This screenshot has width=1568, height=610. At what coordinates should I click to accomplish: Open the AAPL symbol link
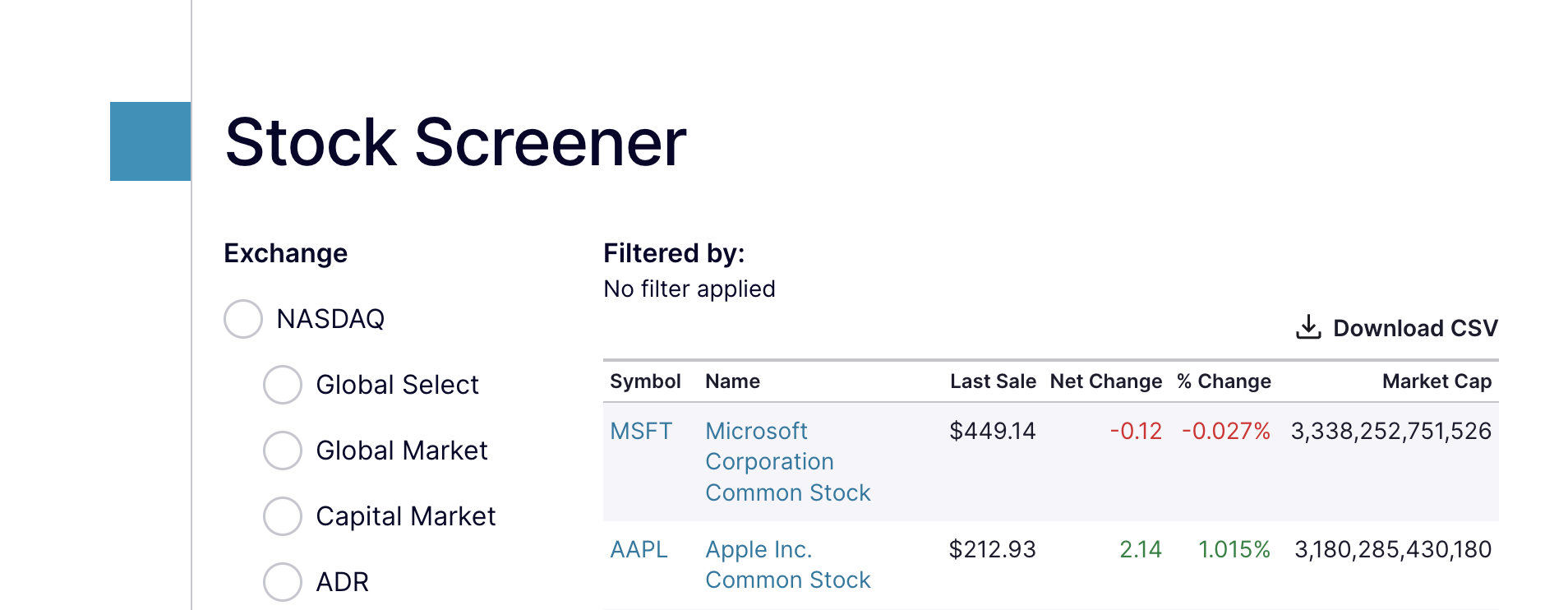639,549
